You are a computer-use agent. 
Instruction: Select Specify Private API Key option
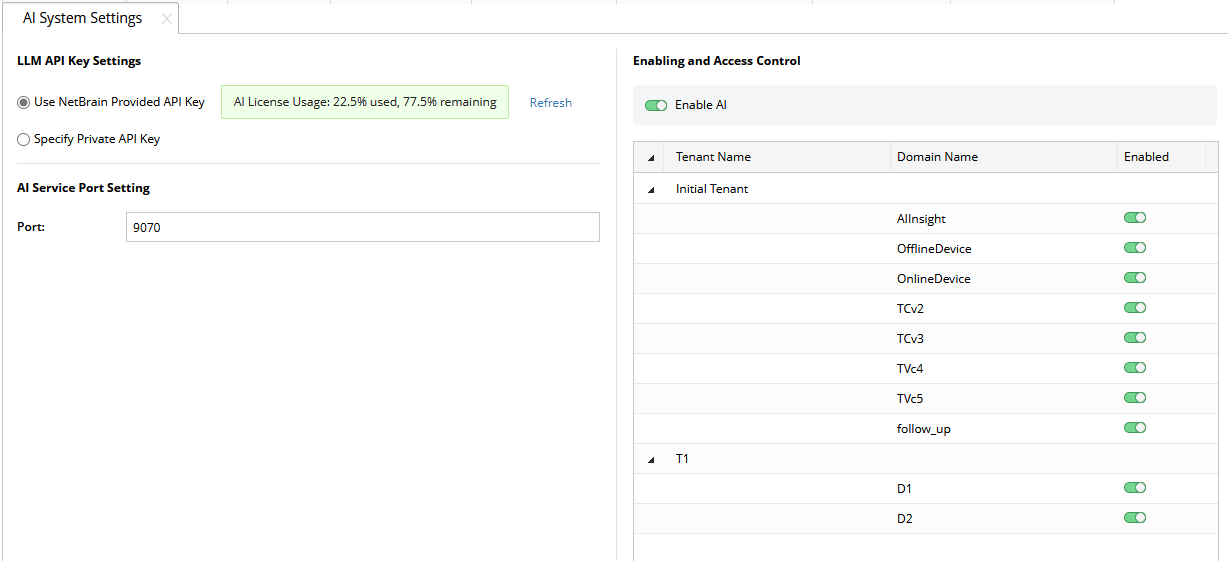click(24, 140)
